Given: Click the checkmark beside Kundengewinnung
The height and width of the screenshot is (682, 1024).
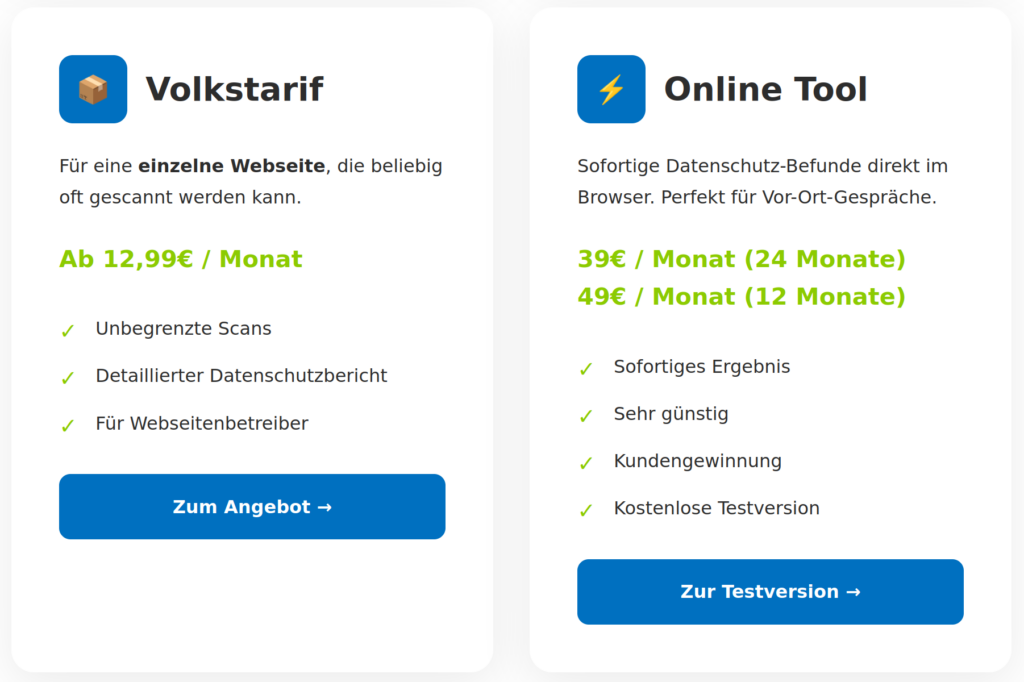Looking at the screenshot, I should point(586,462).
